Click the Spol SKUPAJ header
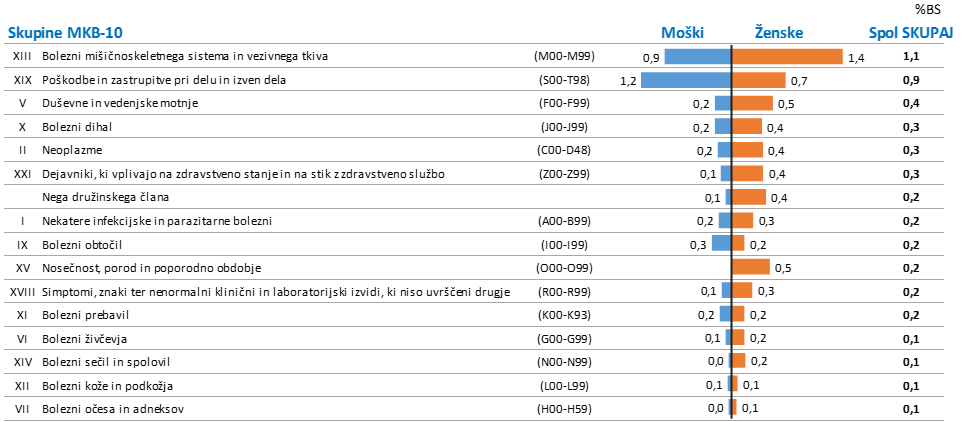 [911, 33]
